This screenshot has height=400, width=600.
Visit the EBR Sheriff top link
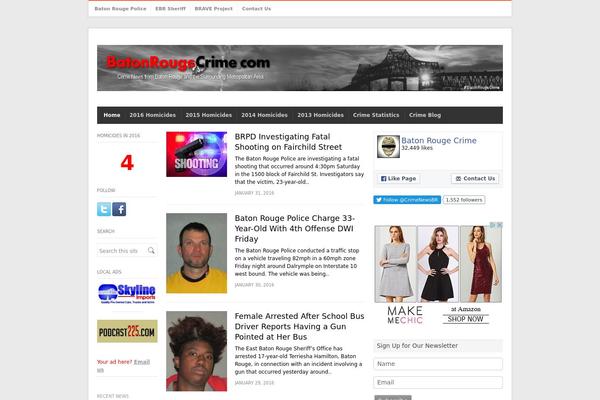[170, 8]
